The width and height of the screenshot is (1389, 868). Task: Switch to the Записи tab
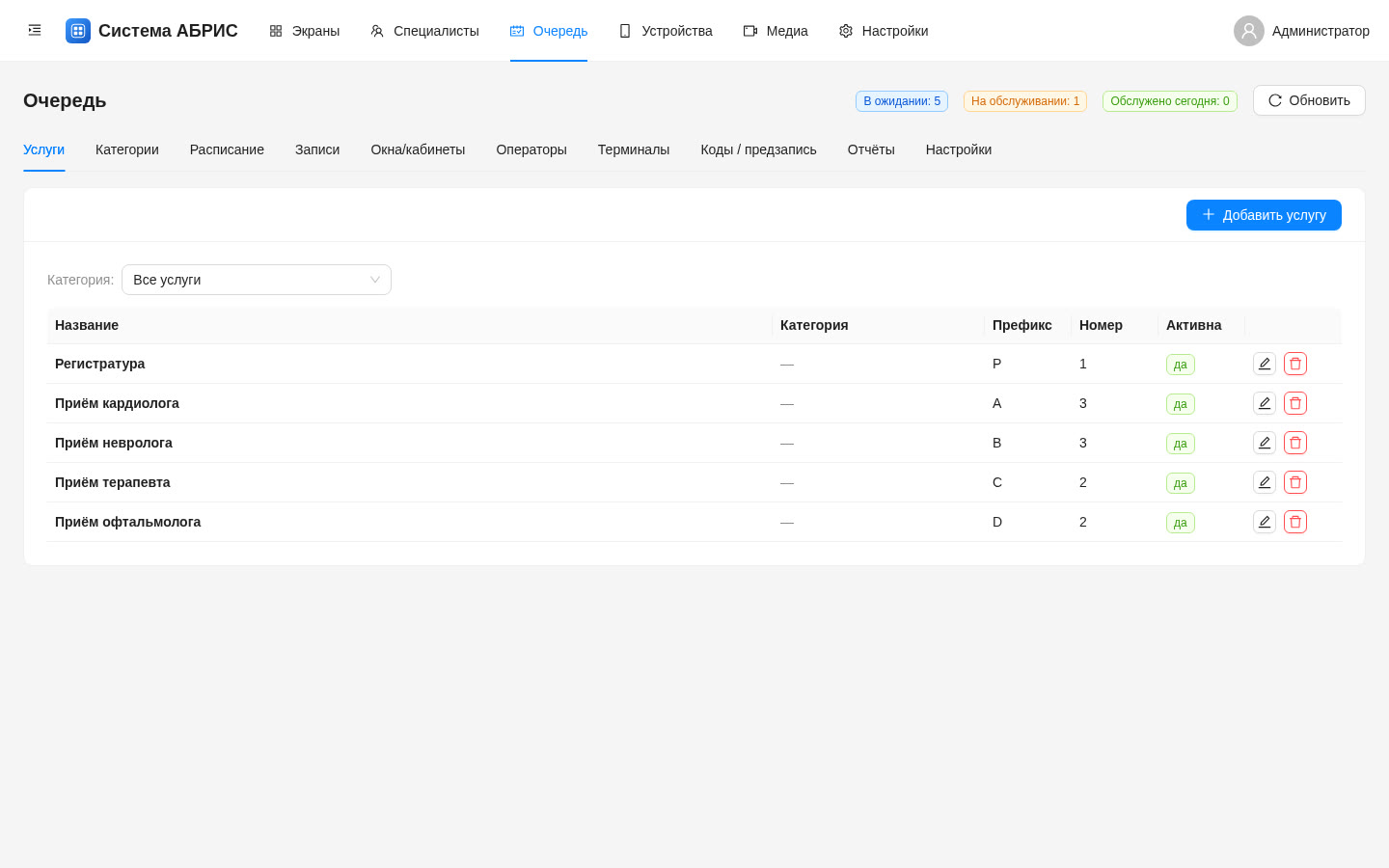pos(317,149)
